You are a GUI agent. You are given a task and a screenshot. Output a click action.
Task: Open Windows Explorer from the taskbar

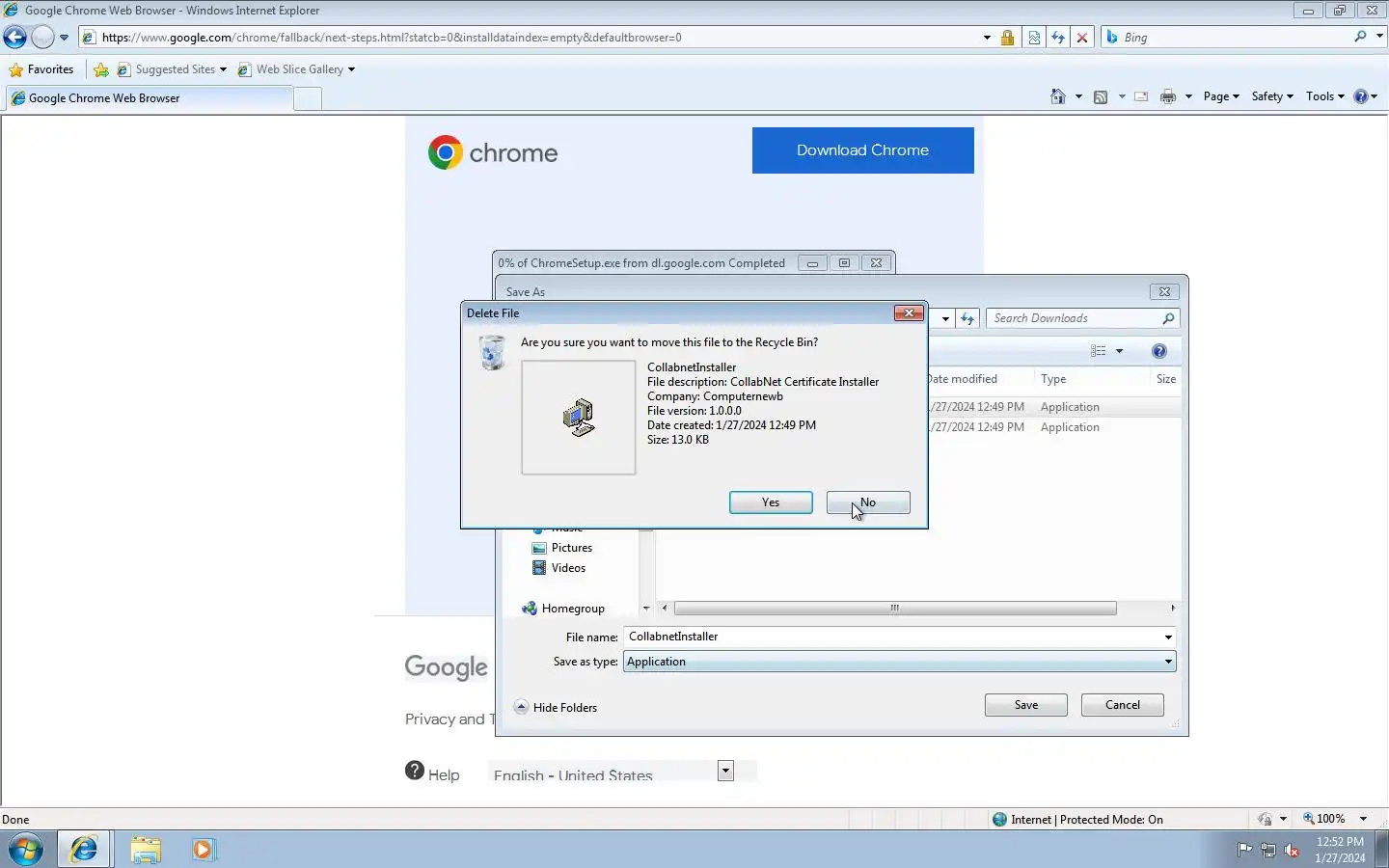[146, 850]
